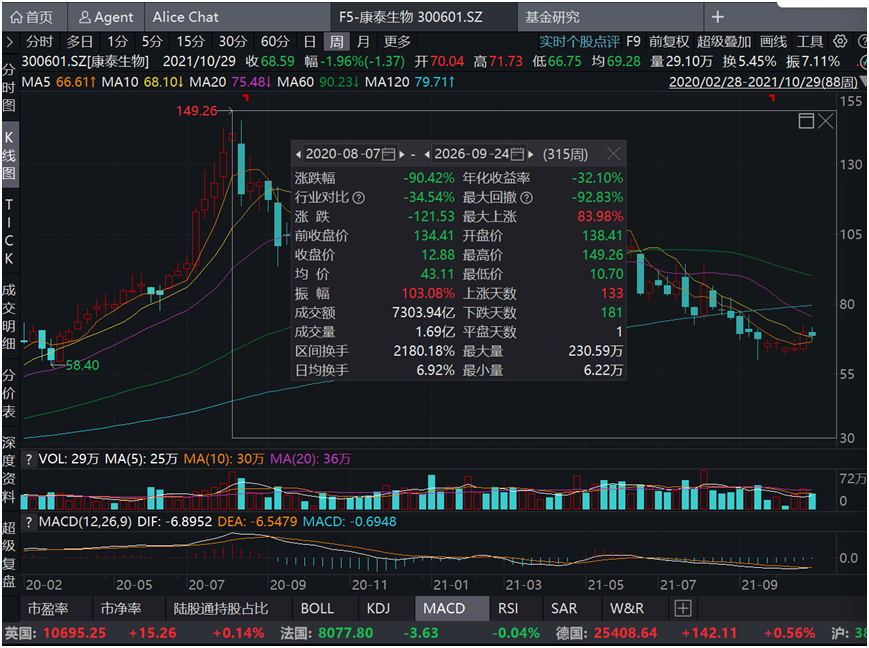The width and height of the screenshot is (869, 648).
Task: Select the F5-康泰生物 300601.SZ tab
Action: pos(411,17)
